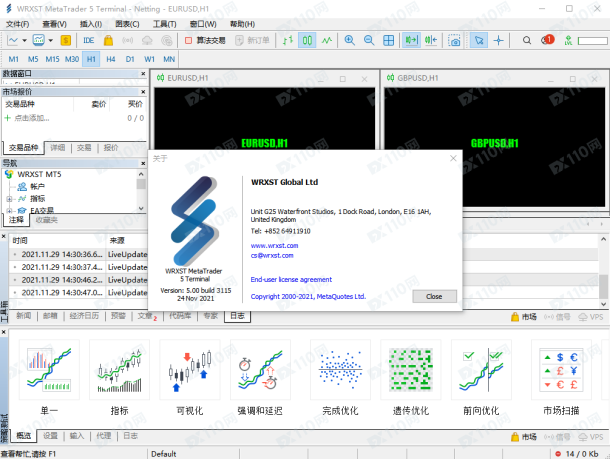Select the MN timeframe

coord(169,59)
